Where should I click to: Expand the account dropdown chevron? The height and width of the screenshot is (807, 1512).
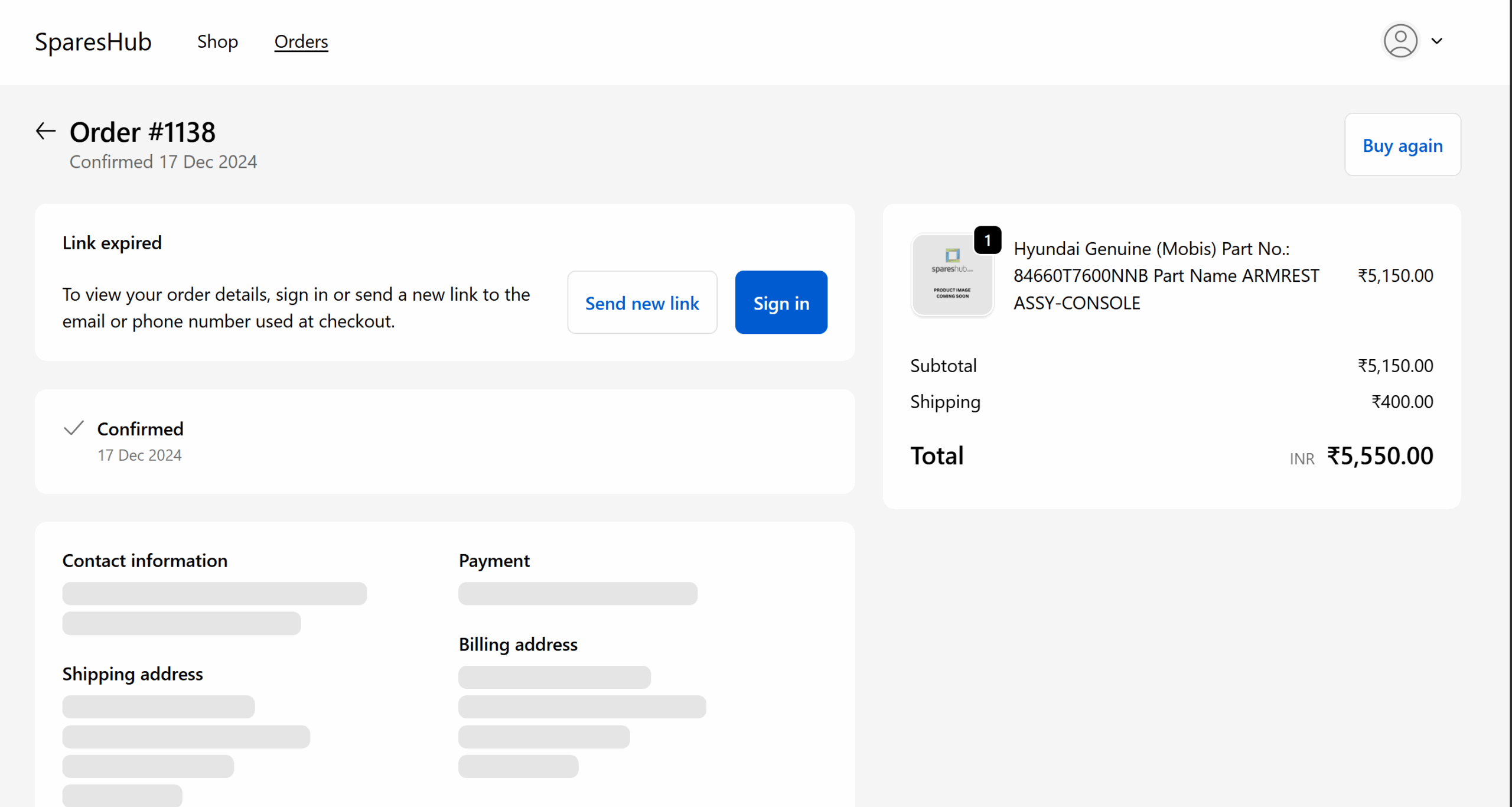[1437, 41]
